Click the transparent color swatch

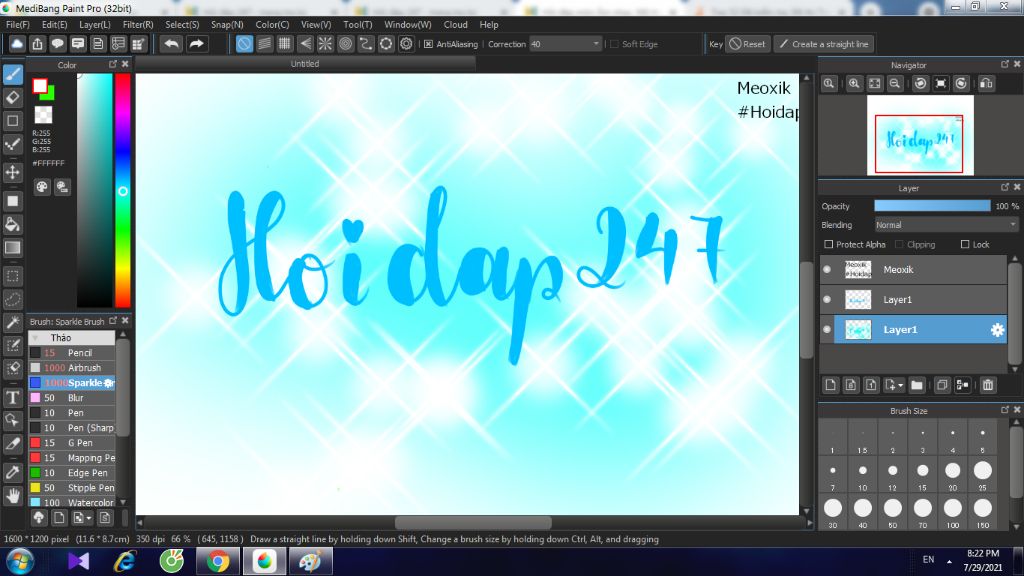[43, 115]
